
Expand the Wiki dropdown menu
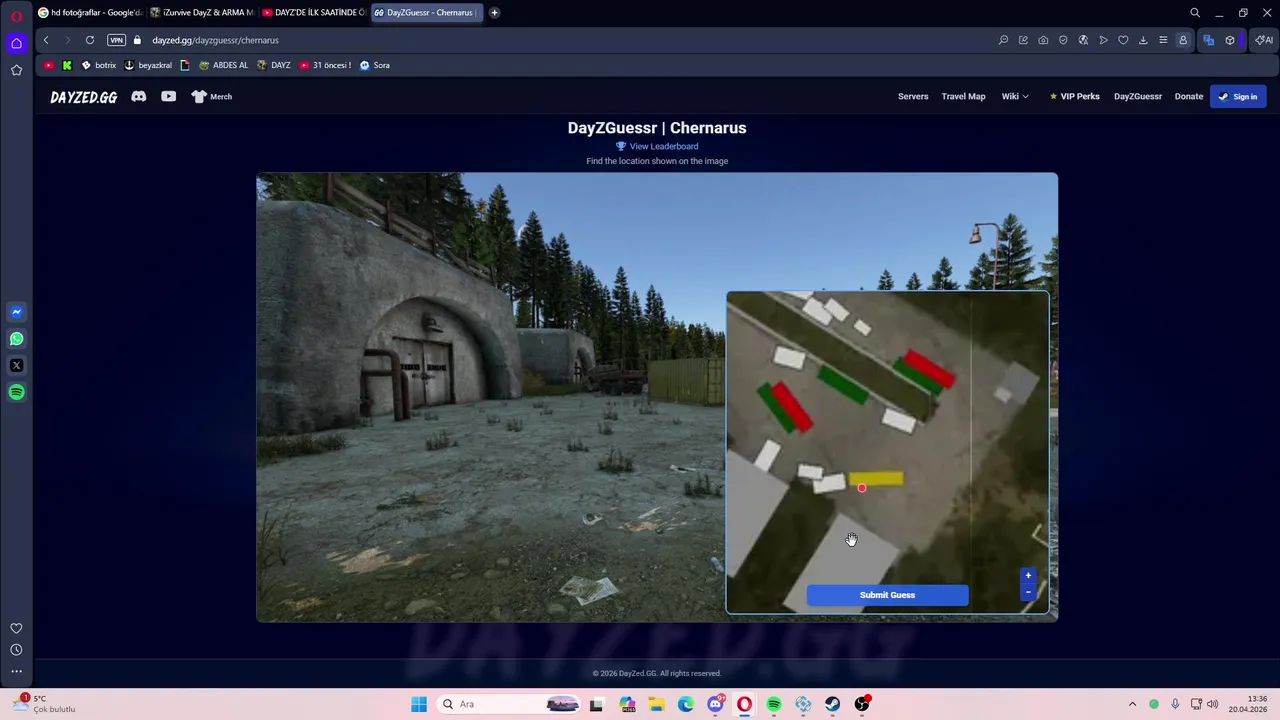[x=1015, y=96]
